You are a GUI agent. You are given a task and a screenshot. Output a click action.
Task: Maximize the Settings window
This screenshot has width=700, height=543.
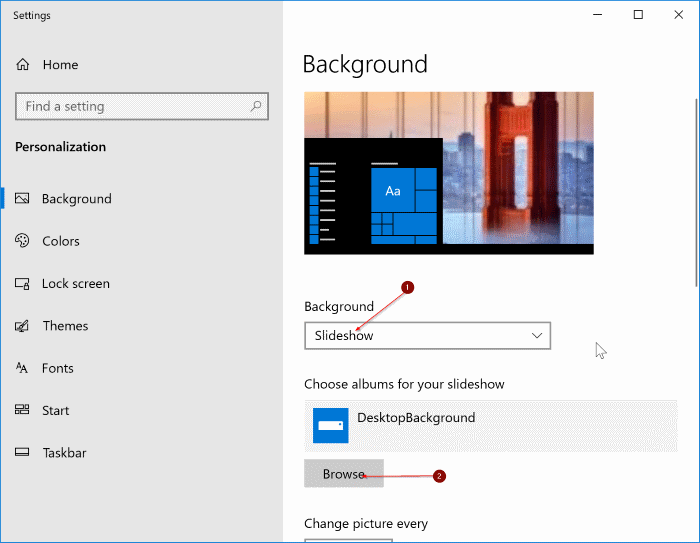tap(638, 15)
